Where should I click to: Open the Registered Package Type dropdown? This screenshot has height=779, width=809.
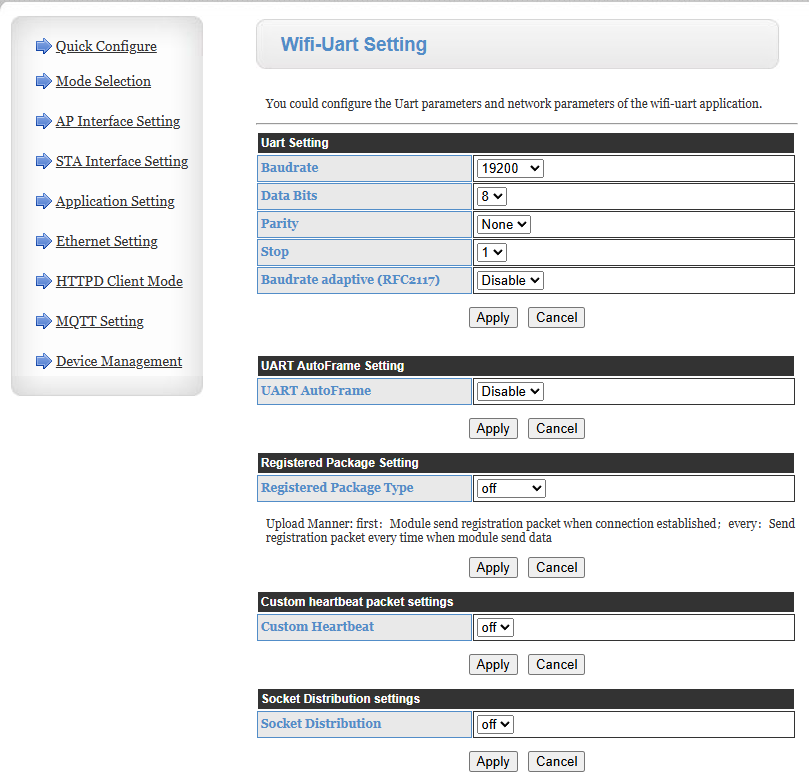coord(510,488)
